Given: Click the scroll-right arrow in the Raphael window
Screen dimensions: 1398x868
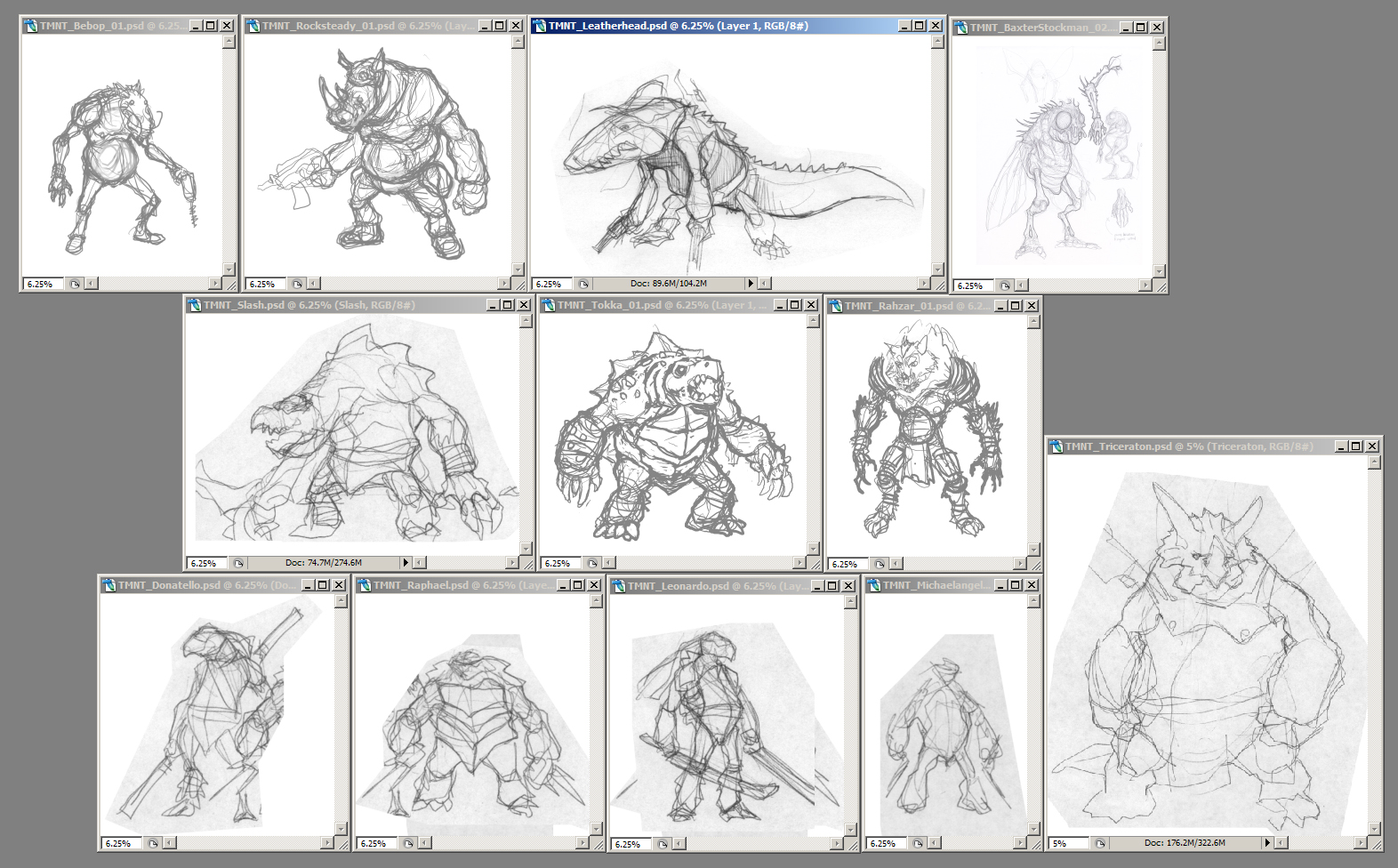Looking at the screenshot, I should pyautogui.click(x=582, y=842).
